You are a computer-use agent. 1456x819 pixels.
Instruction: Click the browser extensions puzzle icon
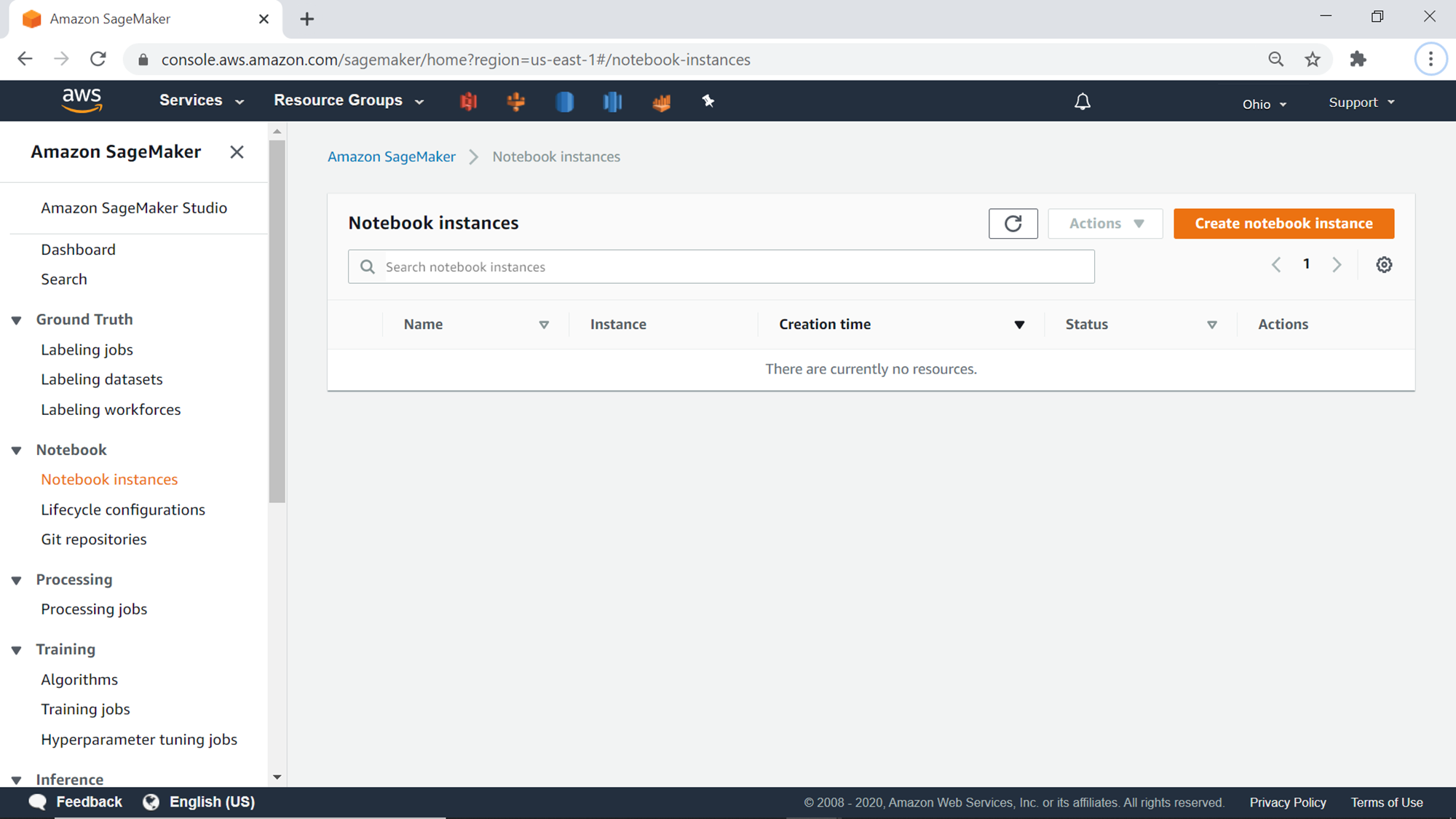point(1358,60)
